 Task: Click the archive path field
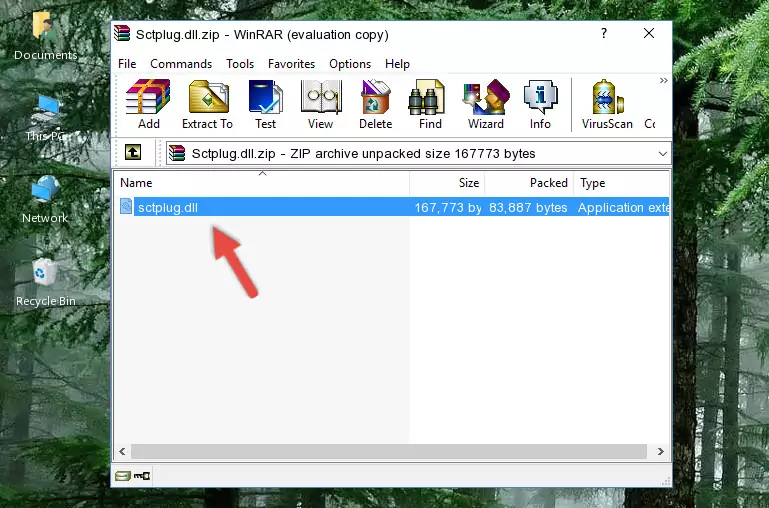[418, 153]
